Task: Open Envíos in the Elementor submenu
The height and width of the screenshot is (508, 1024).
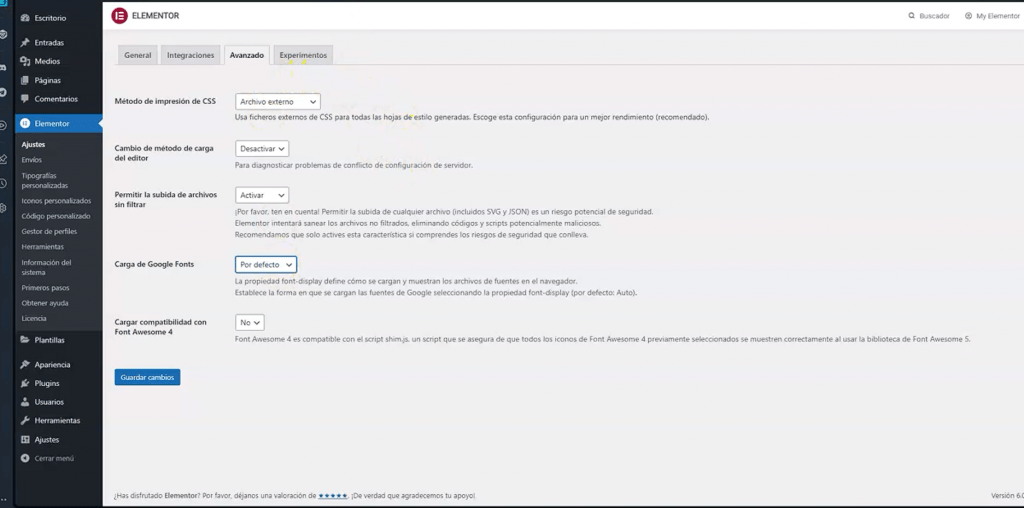Action: (x=31, y=160)
